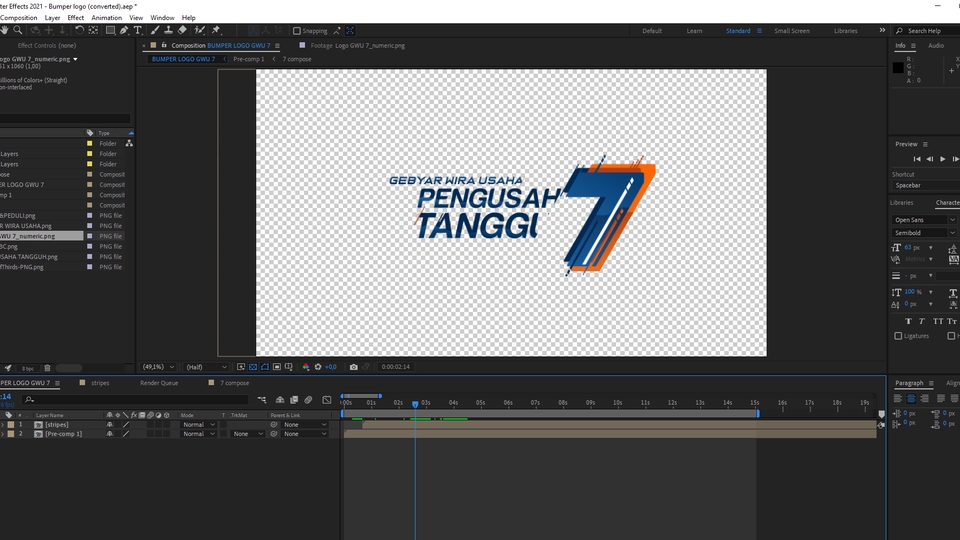Open Parent dropdown for stripes layer
Image resolution: width=960 pixels, height=540 pixels.
[x=305, y=424]
